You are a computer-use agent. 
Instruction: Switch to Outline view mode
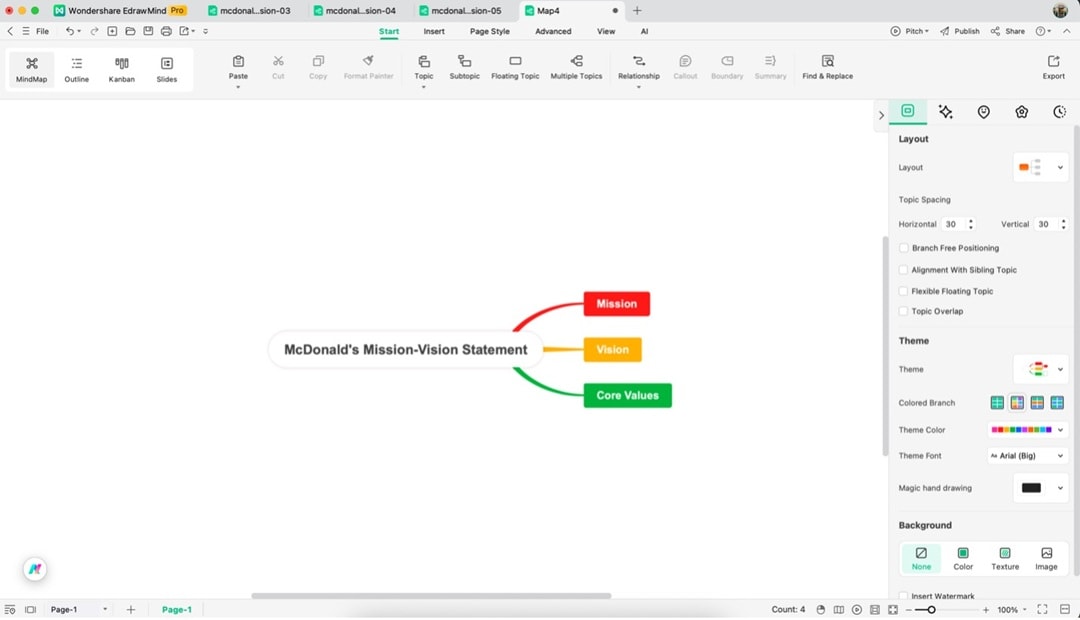coord(76,70)
